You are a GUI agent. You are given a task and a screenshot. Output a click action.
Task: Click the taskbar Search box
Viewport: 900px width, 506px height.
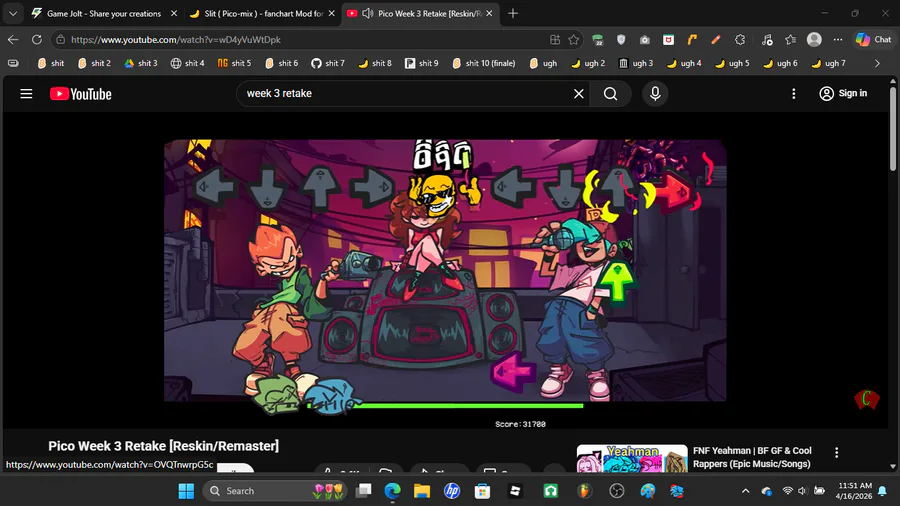point(275,491)
